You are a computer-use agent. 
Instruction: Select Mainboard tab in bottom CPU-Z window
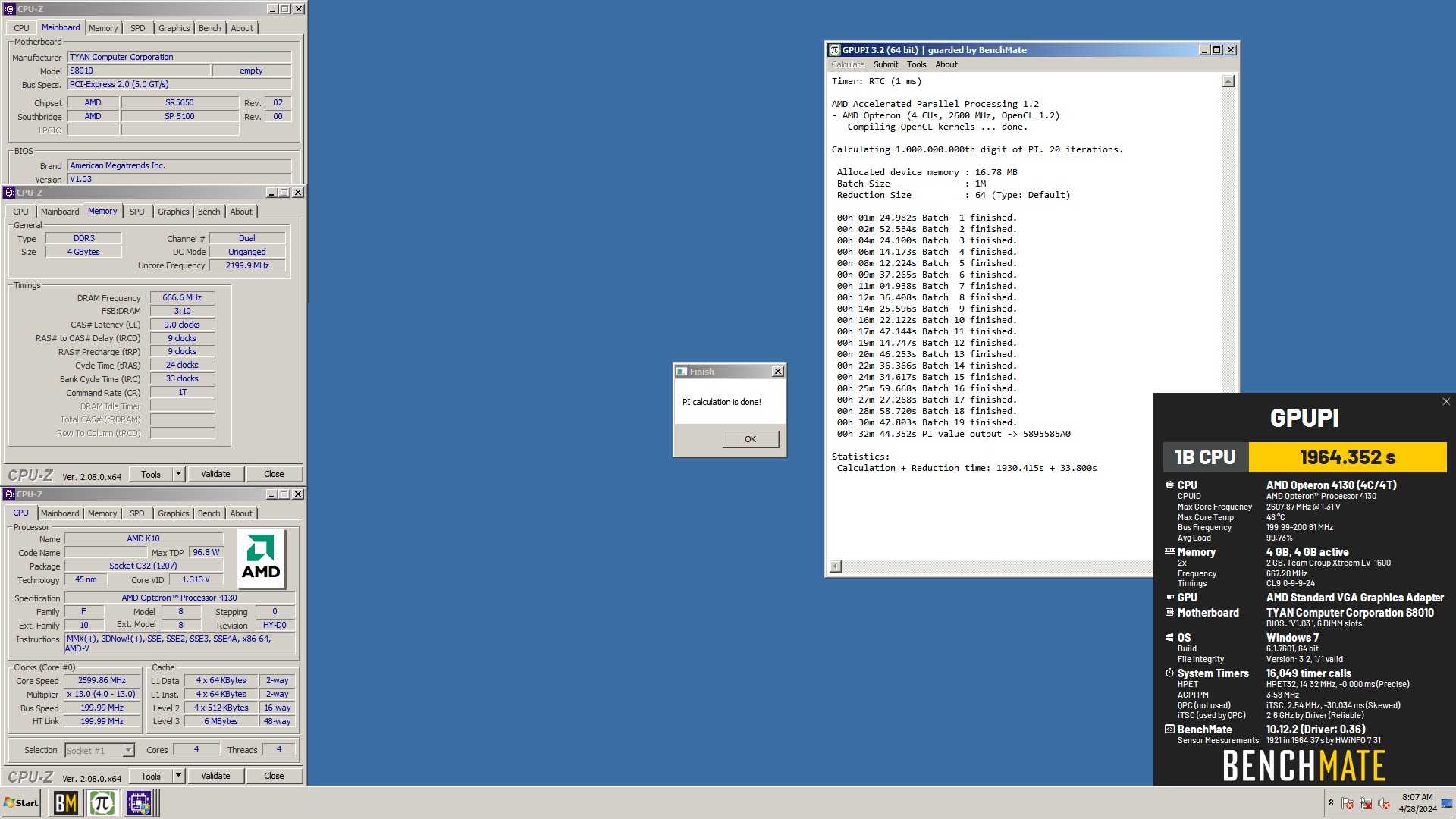tap(60, 513)
